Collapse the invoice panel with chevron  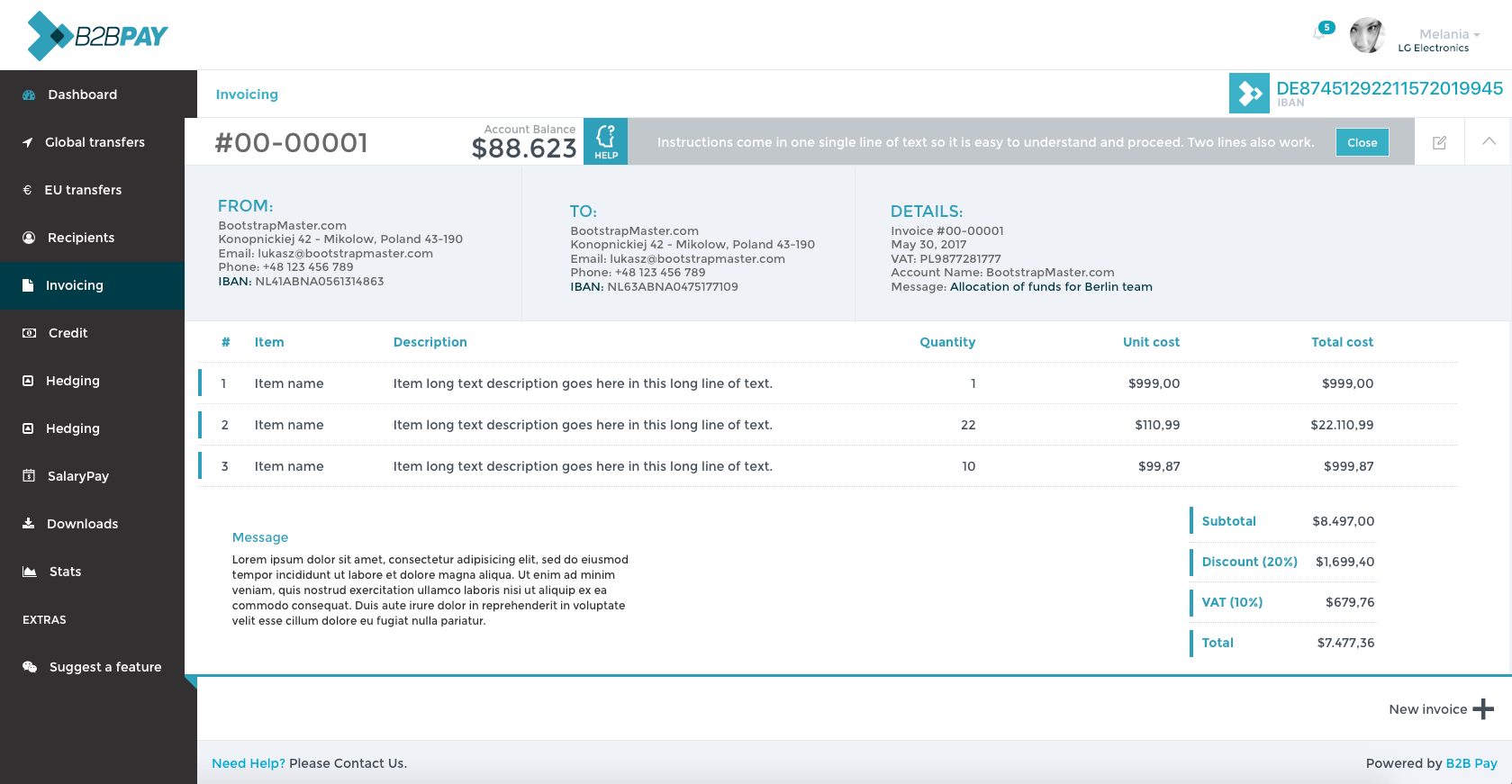click(1489, 141)
